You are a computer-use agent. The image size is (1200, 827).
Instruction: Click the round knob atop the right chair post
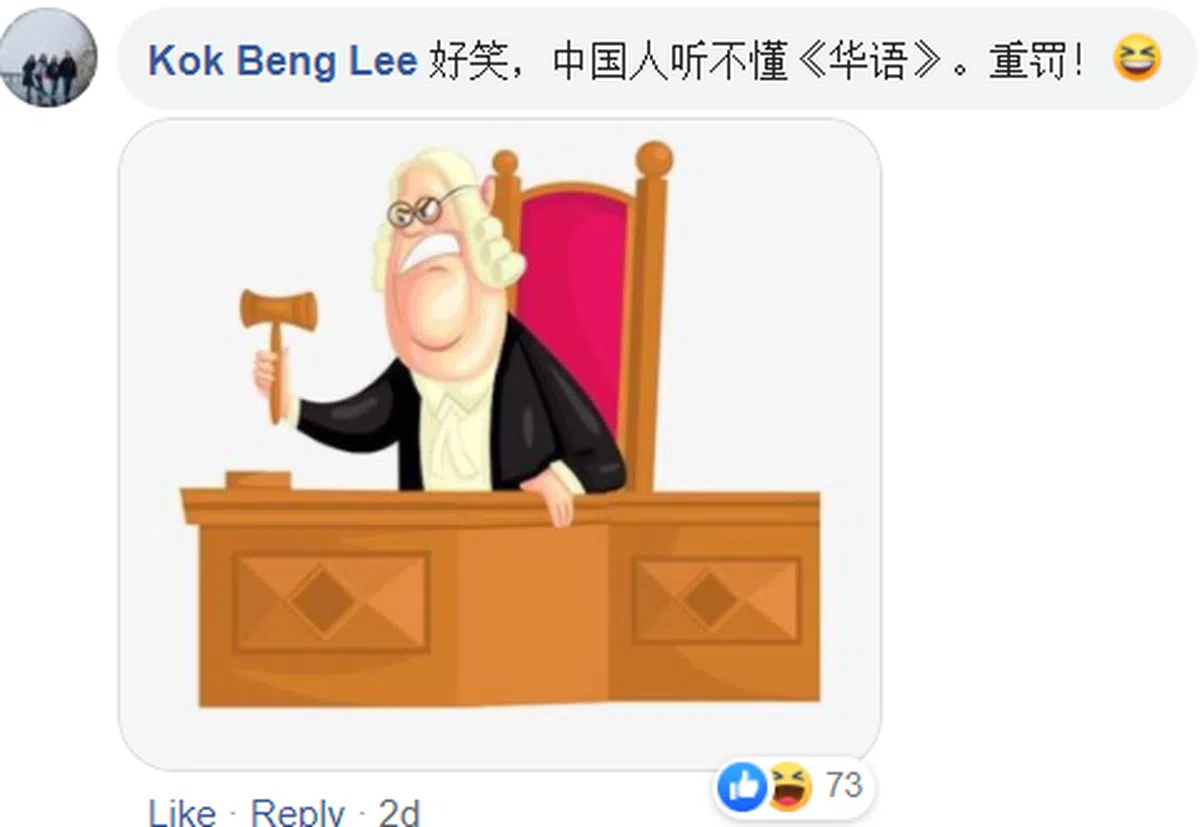pyautogui.click(x=655, y=160)
